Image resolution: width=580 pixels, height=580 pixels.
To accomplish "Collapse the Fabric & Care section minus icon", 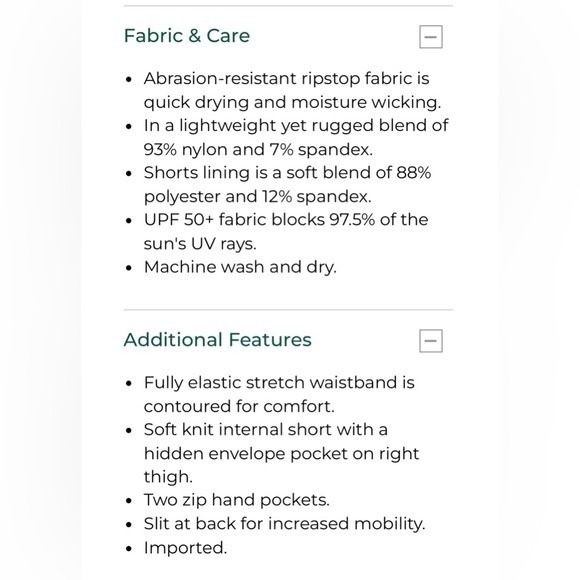I will [431, 37].
